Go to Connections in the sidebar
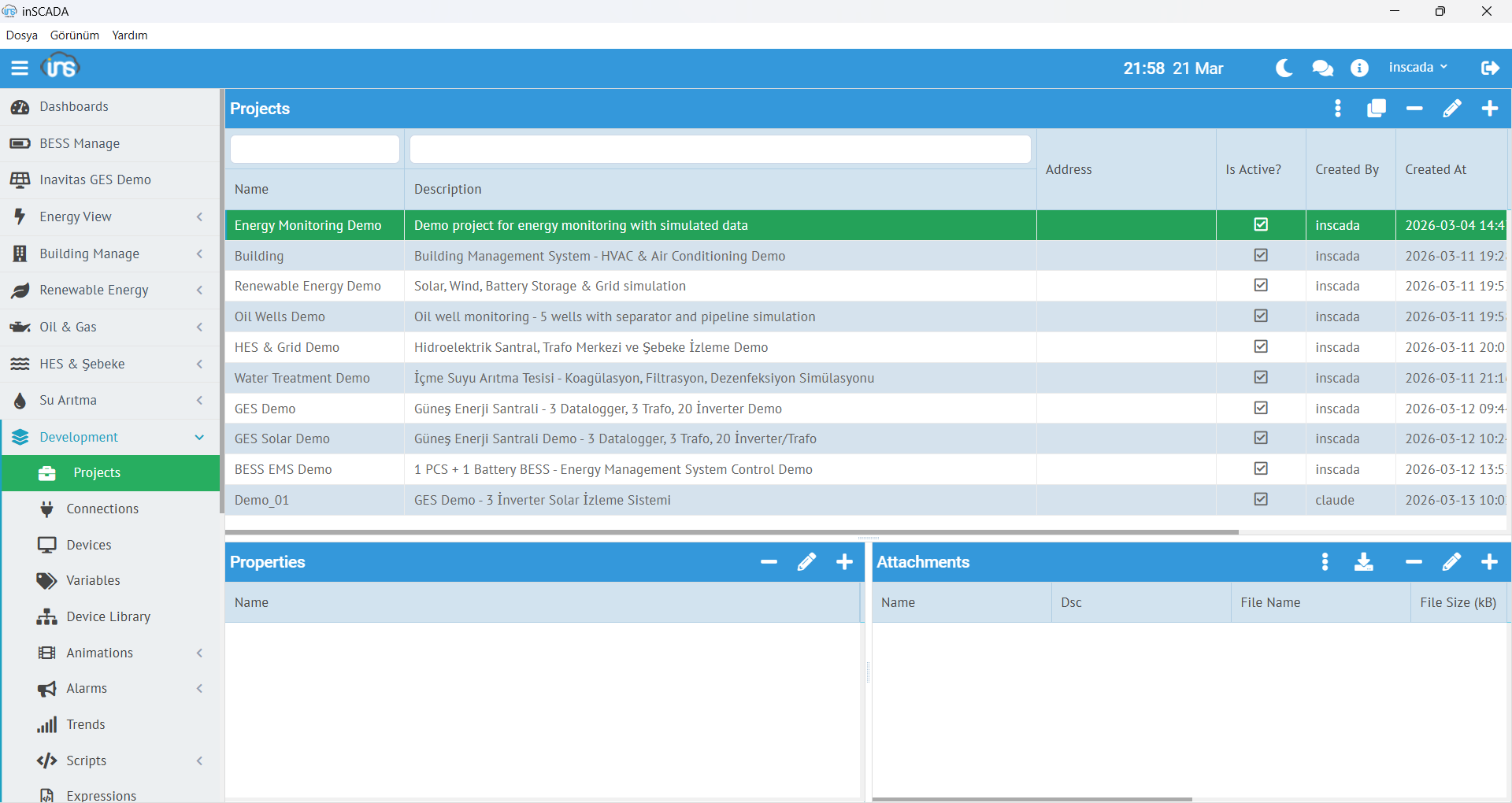 (102, 509)
